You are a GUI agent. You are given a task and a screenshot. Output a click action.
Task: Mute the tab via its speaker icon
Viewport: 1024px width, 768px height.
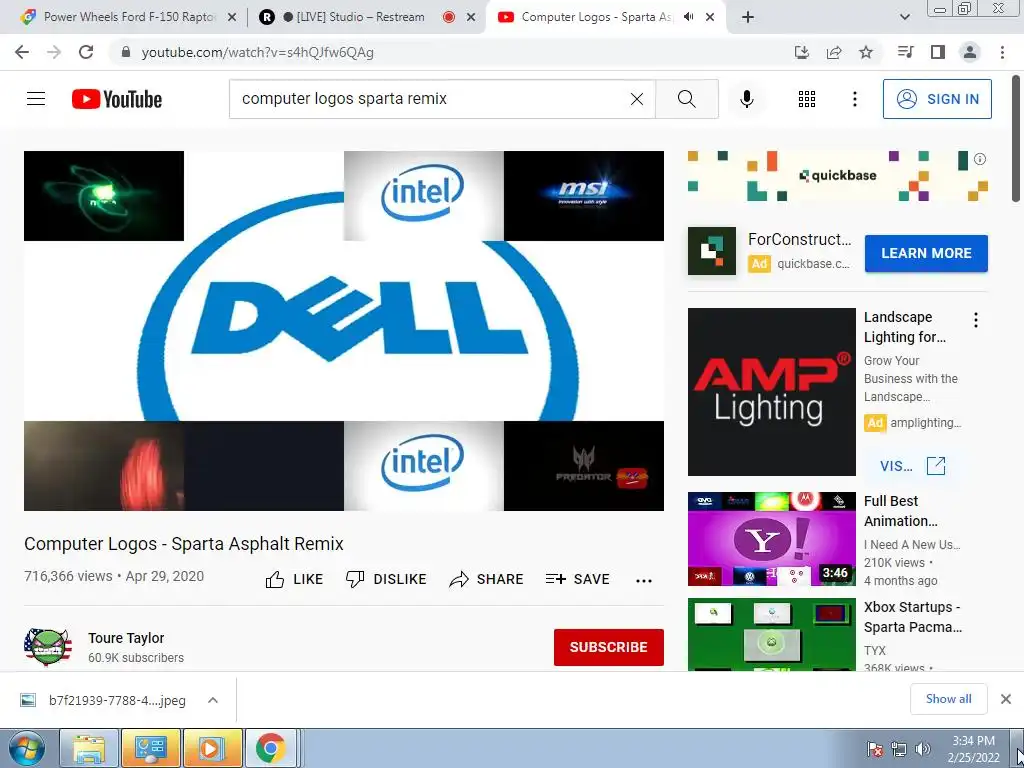click(x=688, y=17)
